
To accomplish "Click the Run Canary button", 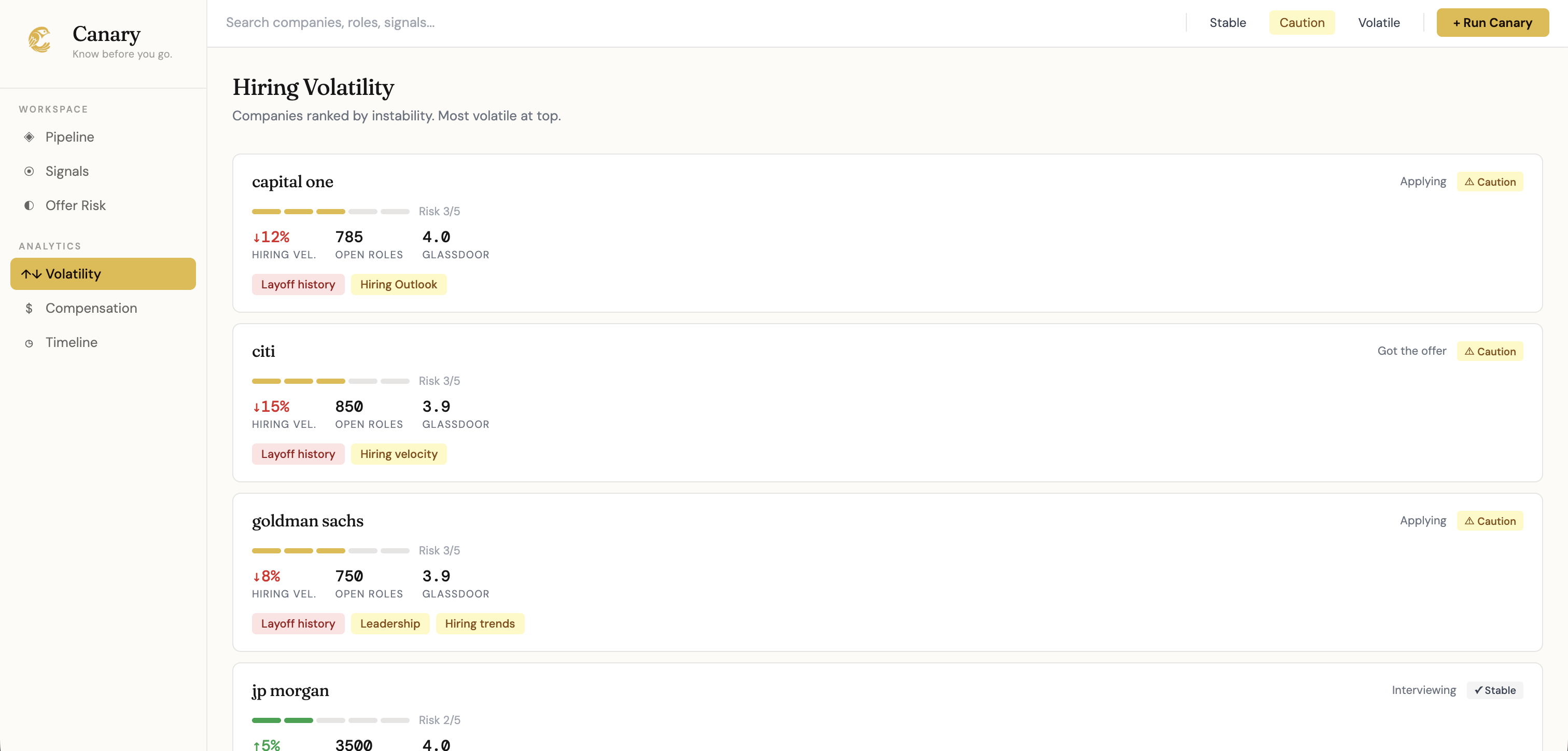I will (x=1492, y=22).
